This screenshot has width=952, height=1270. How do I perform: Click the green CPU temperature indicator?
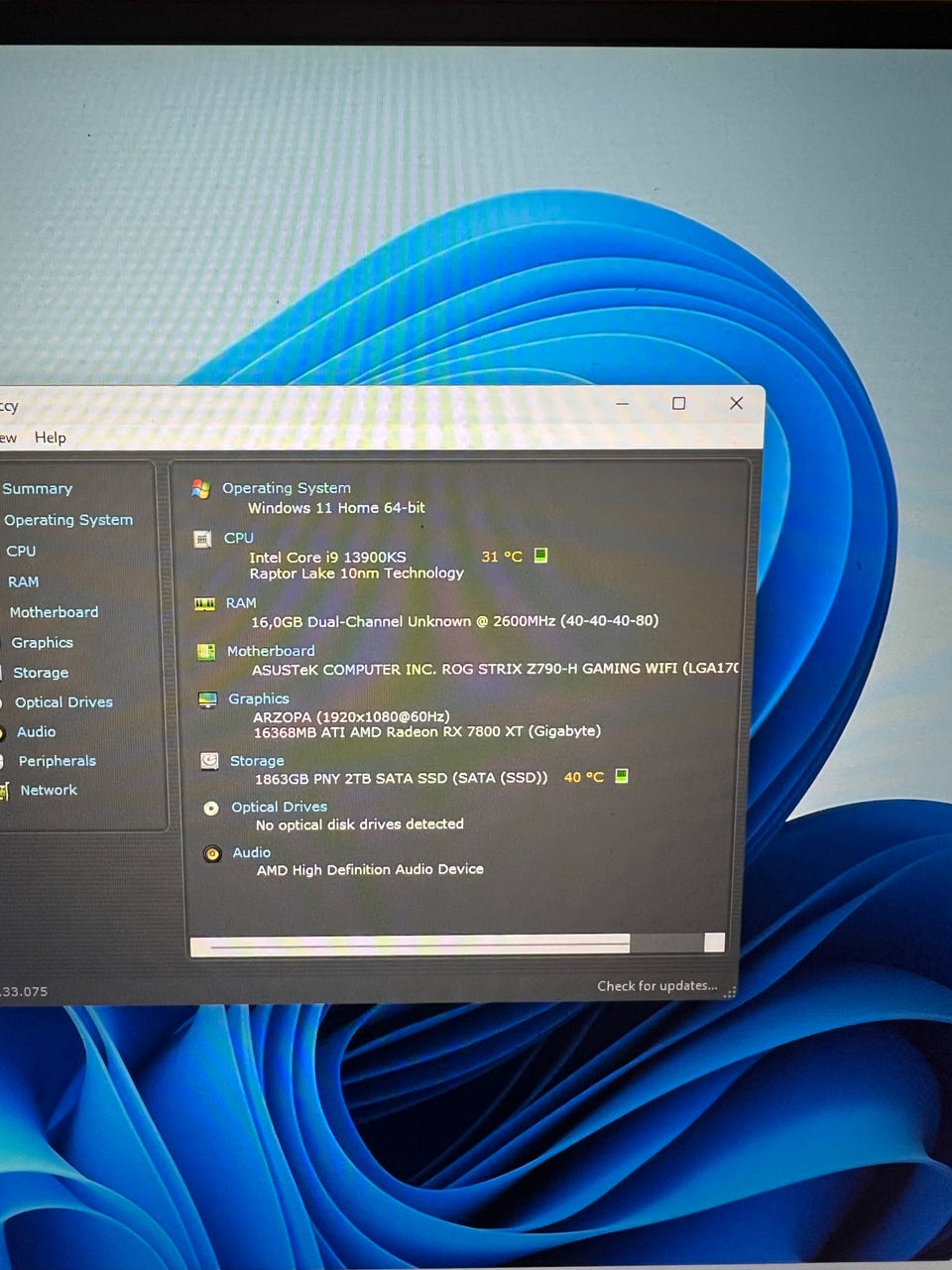click(x=540, y=555)
